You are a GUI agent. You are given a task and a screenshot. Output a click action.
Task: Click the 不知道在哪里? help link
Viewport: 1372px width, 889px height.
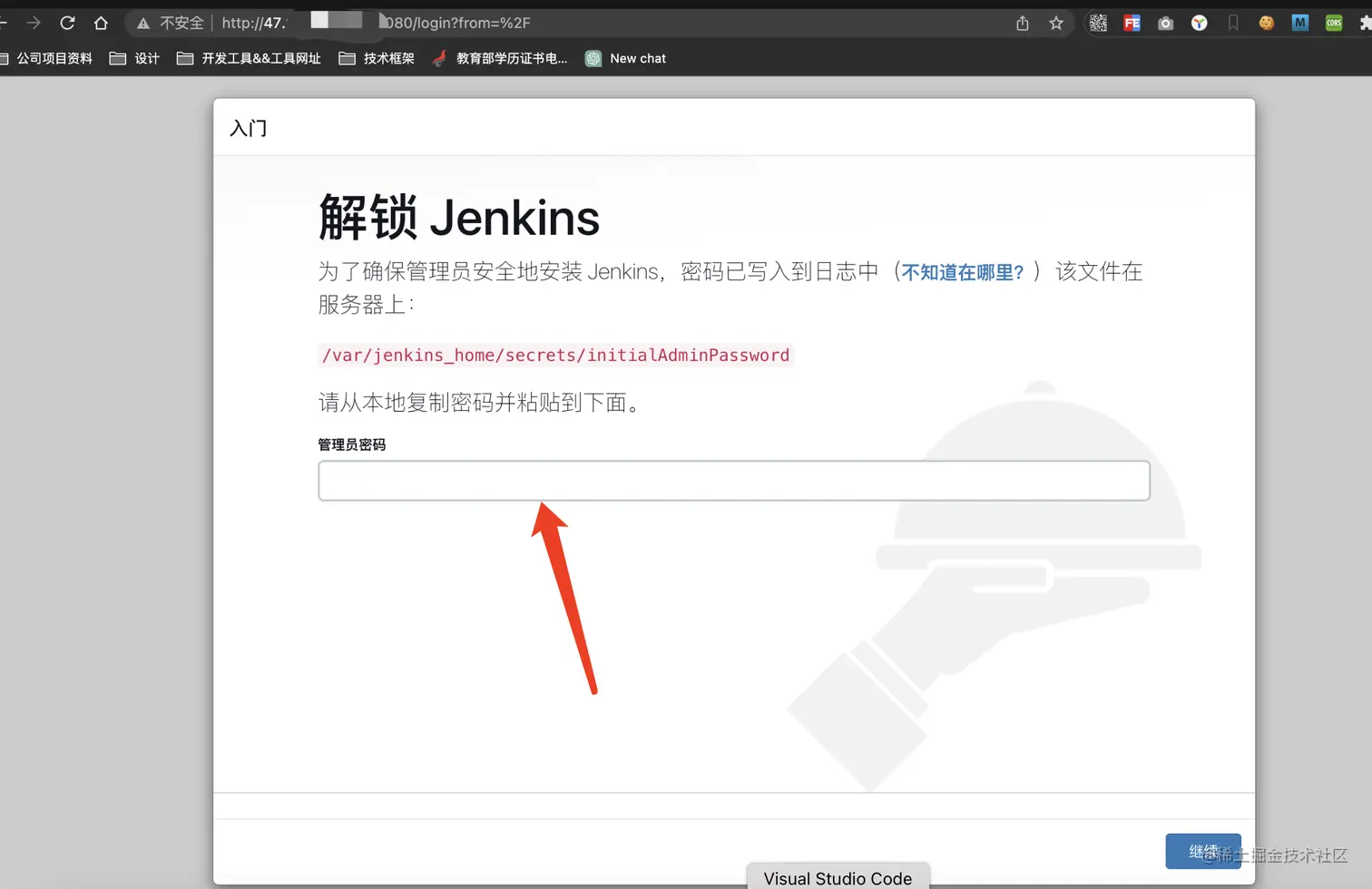click(962, 272)
